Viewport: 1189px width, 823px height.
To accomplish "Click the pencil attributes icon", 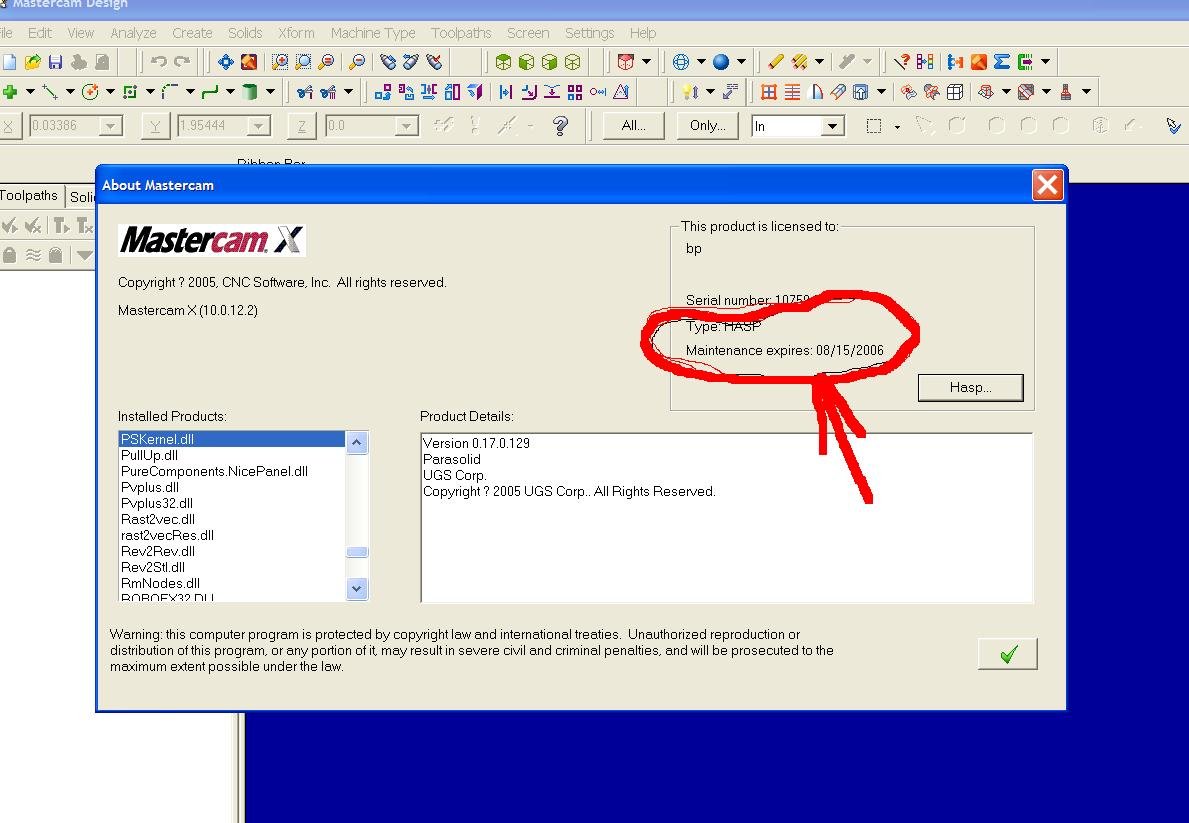I will [x=775, y=61].
